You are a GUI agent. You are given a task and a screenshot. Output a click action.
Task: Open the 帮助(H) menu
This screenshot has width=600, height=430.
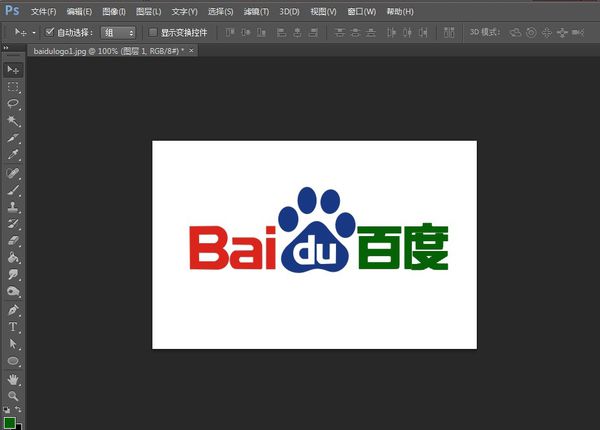400,12
